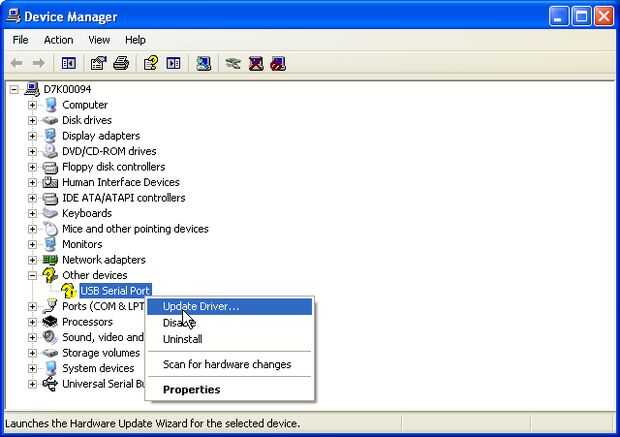
Task: Click the Mice and pointing devices icon
Action: pyautogui.click(x=51, y=229)
